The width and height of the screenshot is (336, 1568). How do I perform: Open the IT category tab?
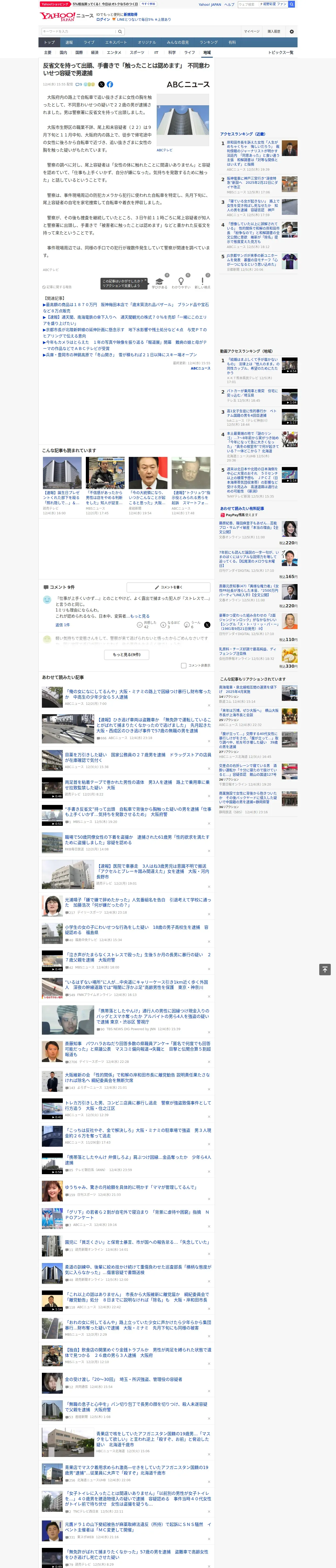pos(156,52)
